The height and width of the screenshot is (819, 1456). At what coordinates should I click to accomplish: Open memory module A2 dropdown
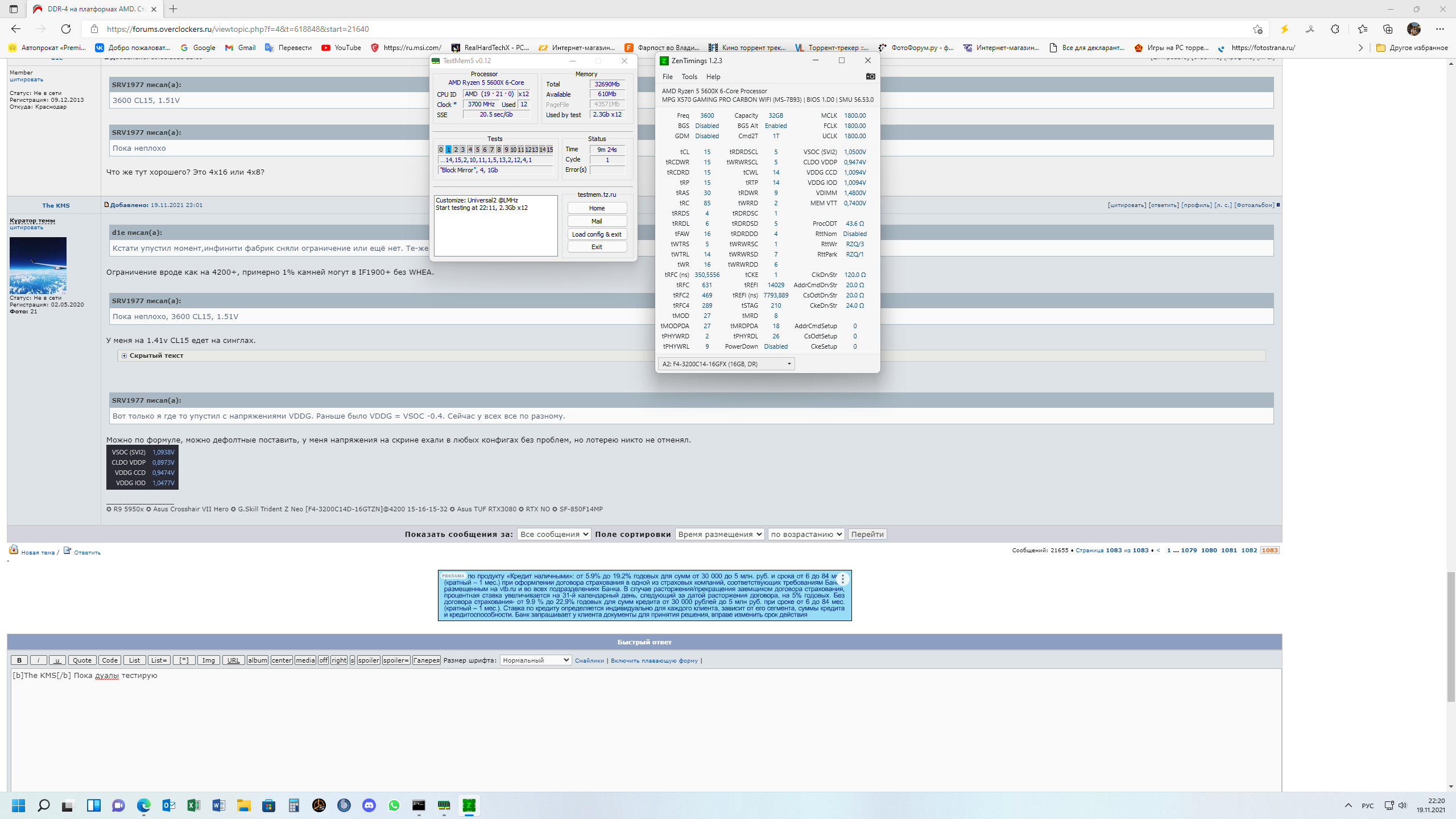pyautogui.click(x=726, y=364)
